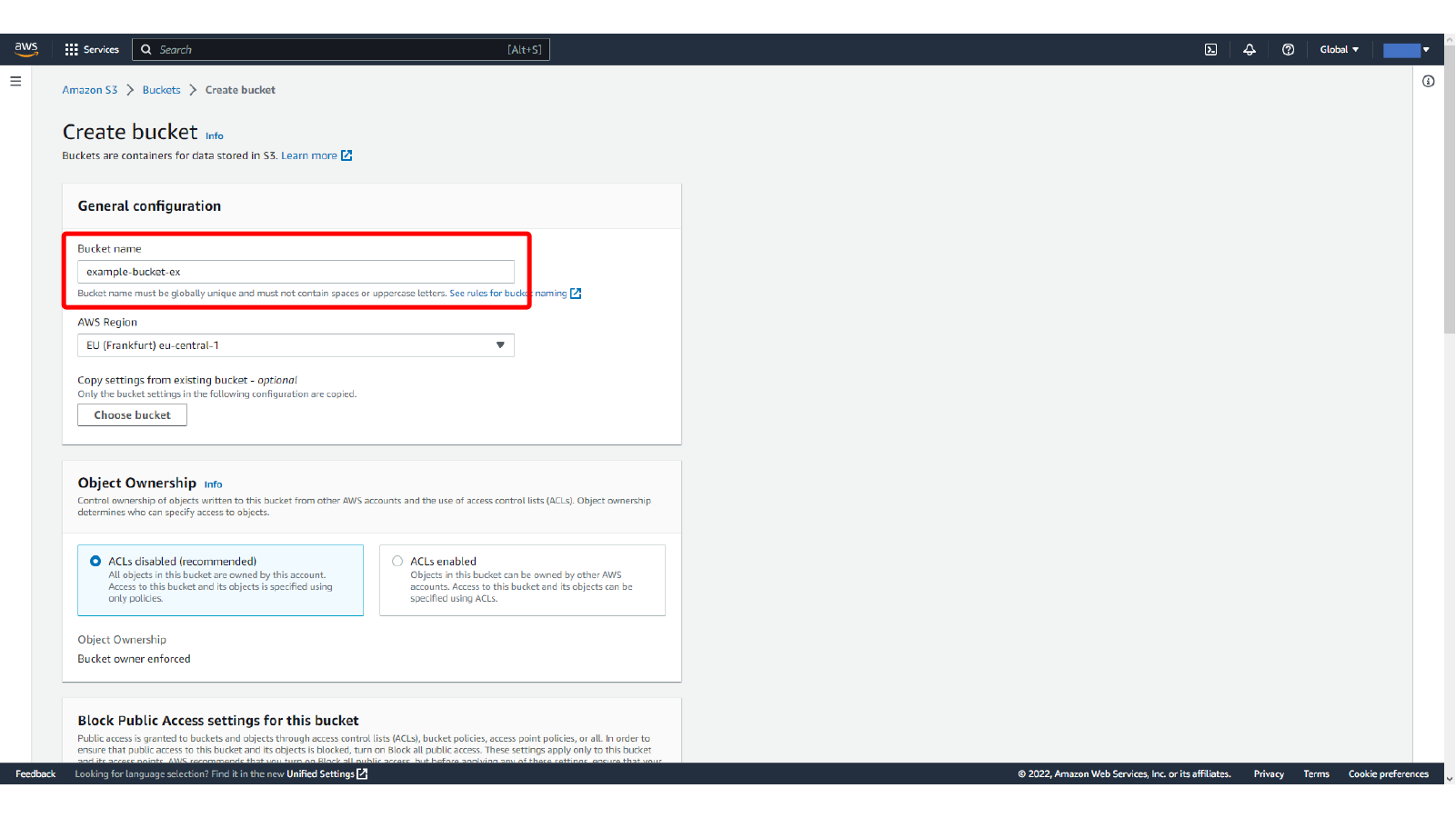This screenshot has height=818, width=1456.
Task: Open the help question mark icon
Action: pos(1288,49)
